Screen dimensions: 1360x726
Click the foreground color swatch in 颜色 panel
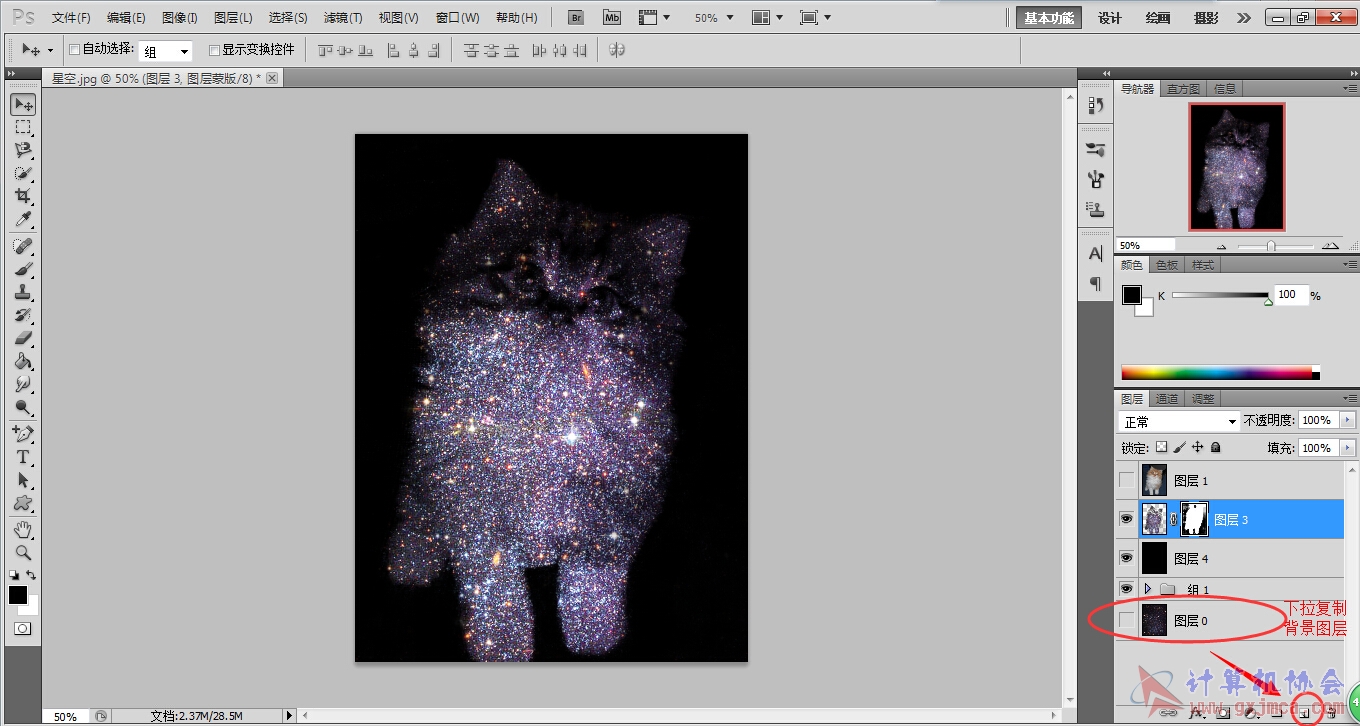click(x=1132, y=295)
